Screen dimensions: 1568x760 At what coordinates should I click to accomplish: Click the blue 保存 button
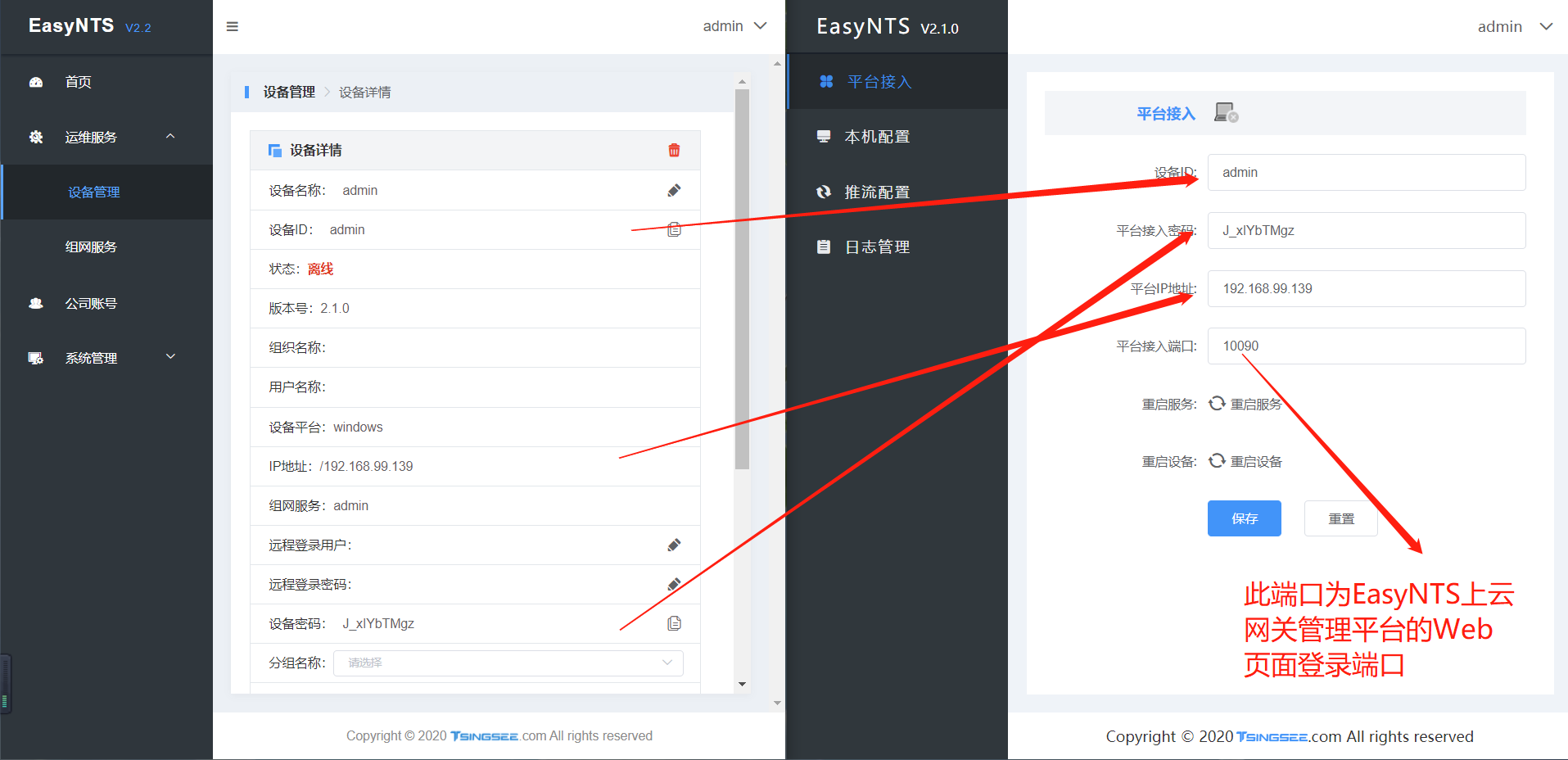coord(1244,518)
